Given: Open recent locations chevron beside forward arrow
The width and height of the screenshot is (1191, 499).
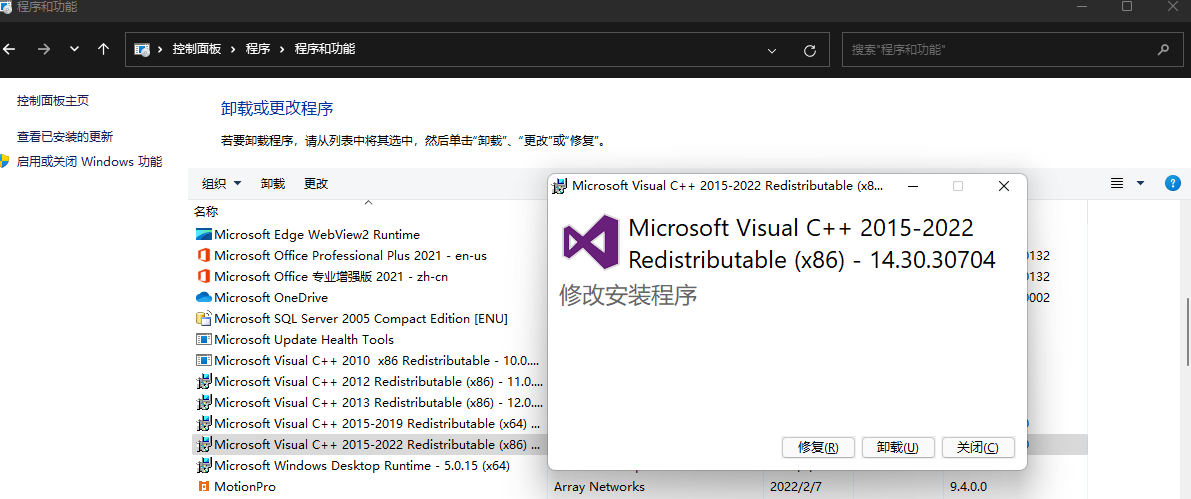Looking at the screenshot, I should (x=74, y=49).
